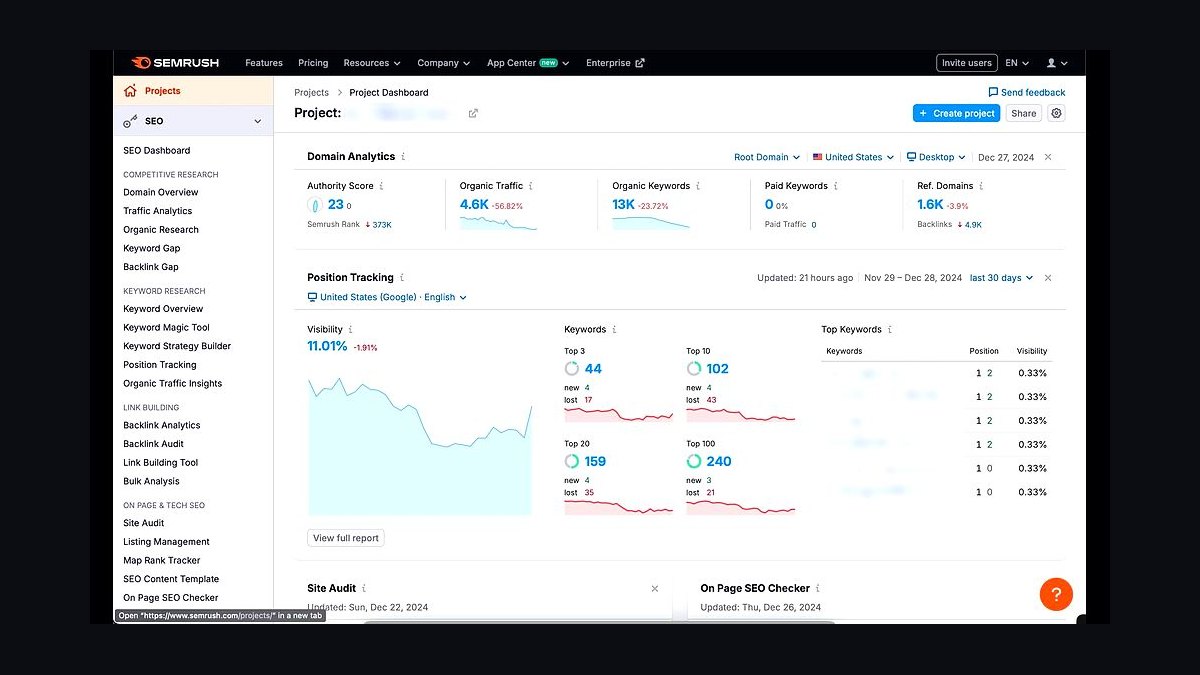Collapse the SEO sidebar section

[257, 121]
